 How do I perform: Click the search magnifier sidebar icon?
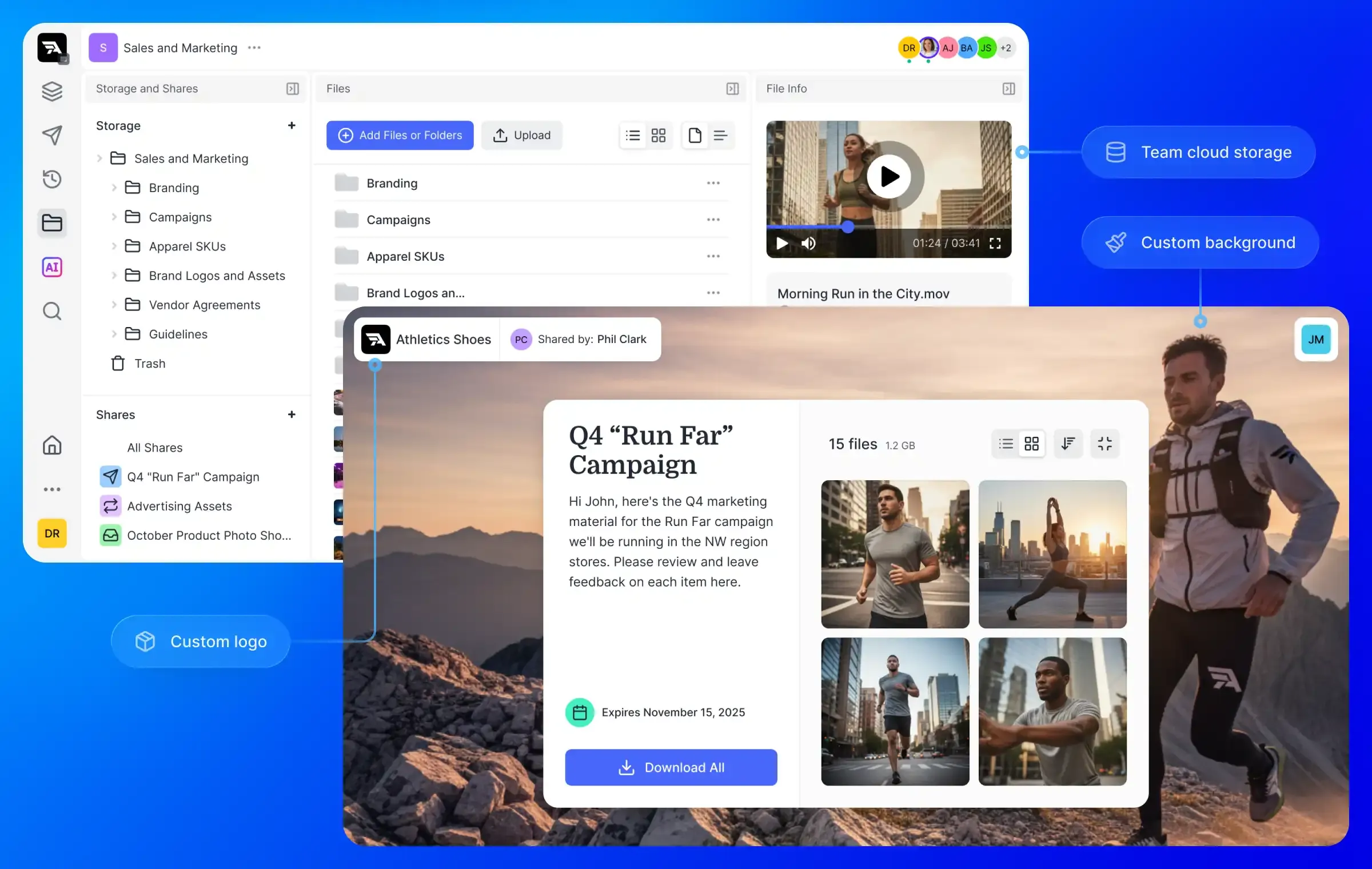pyautogui.click(x=52, y=312)
